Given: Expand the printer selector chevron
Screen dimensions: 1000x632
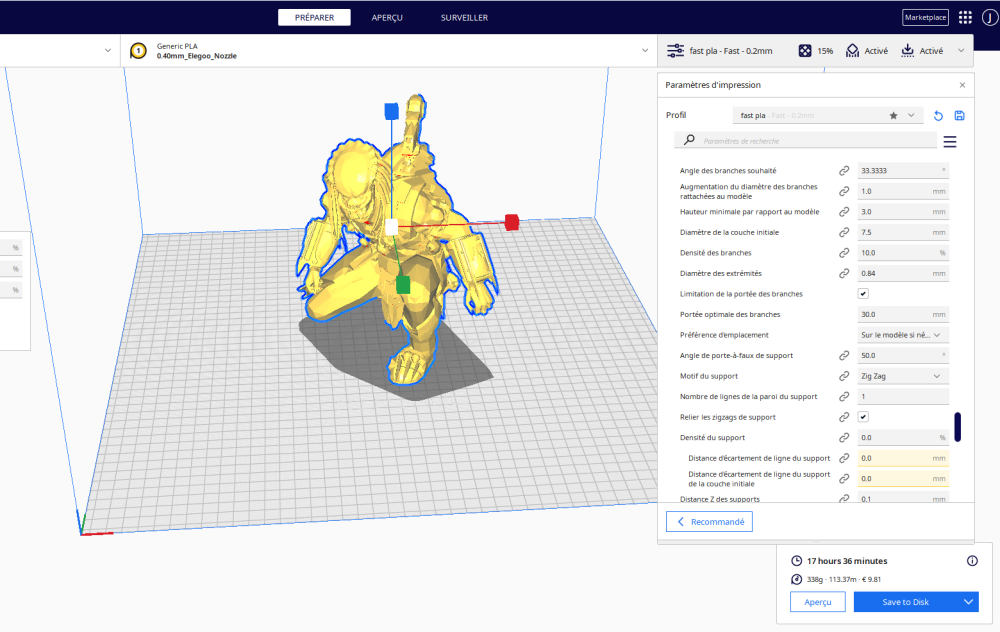Looking at the screenshot, I should point(108,50).
